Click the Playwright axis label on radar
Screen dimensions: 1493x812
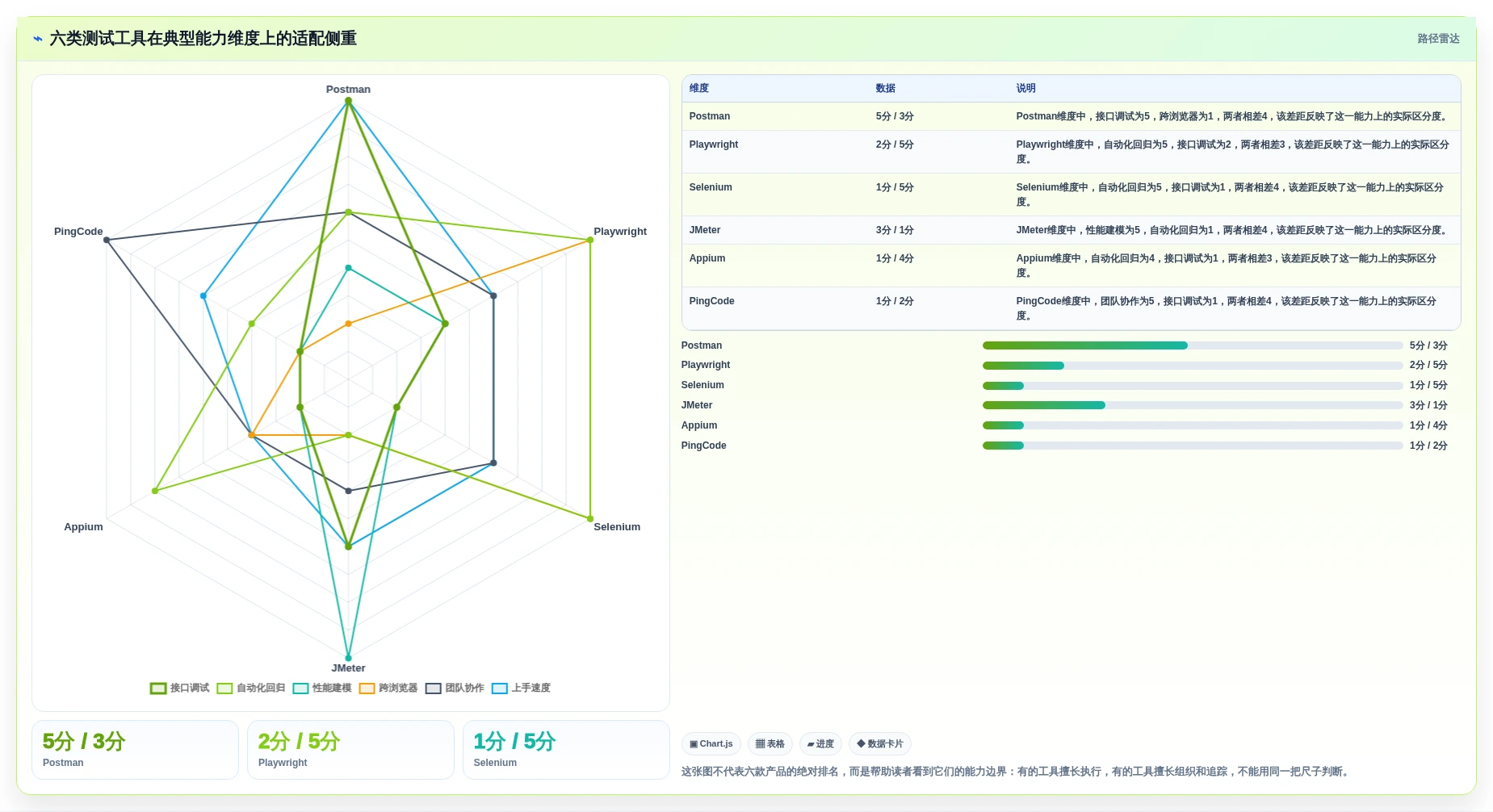[x=620, y=232]
